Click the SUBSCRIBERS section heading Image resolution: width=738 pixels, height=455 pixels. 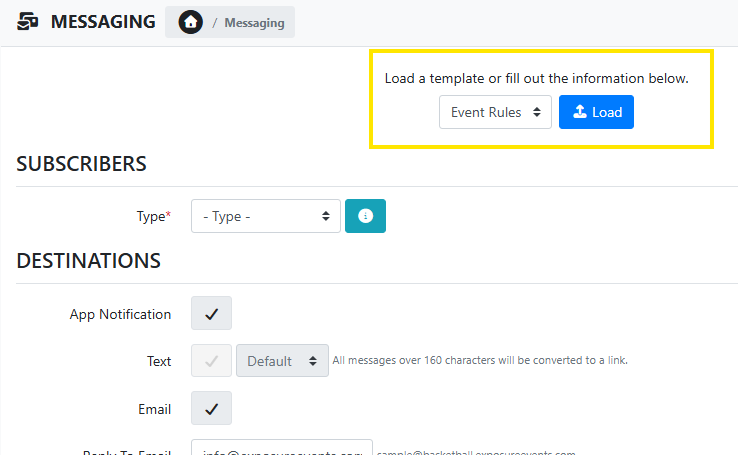[x=82, y=164]
